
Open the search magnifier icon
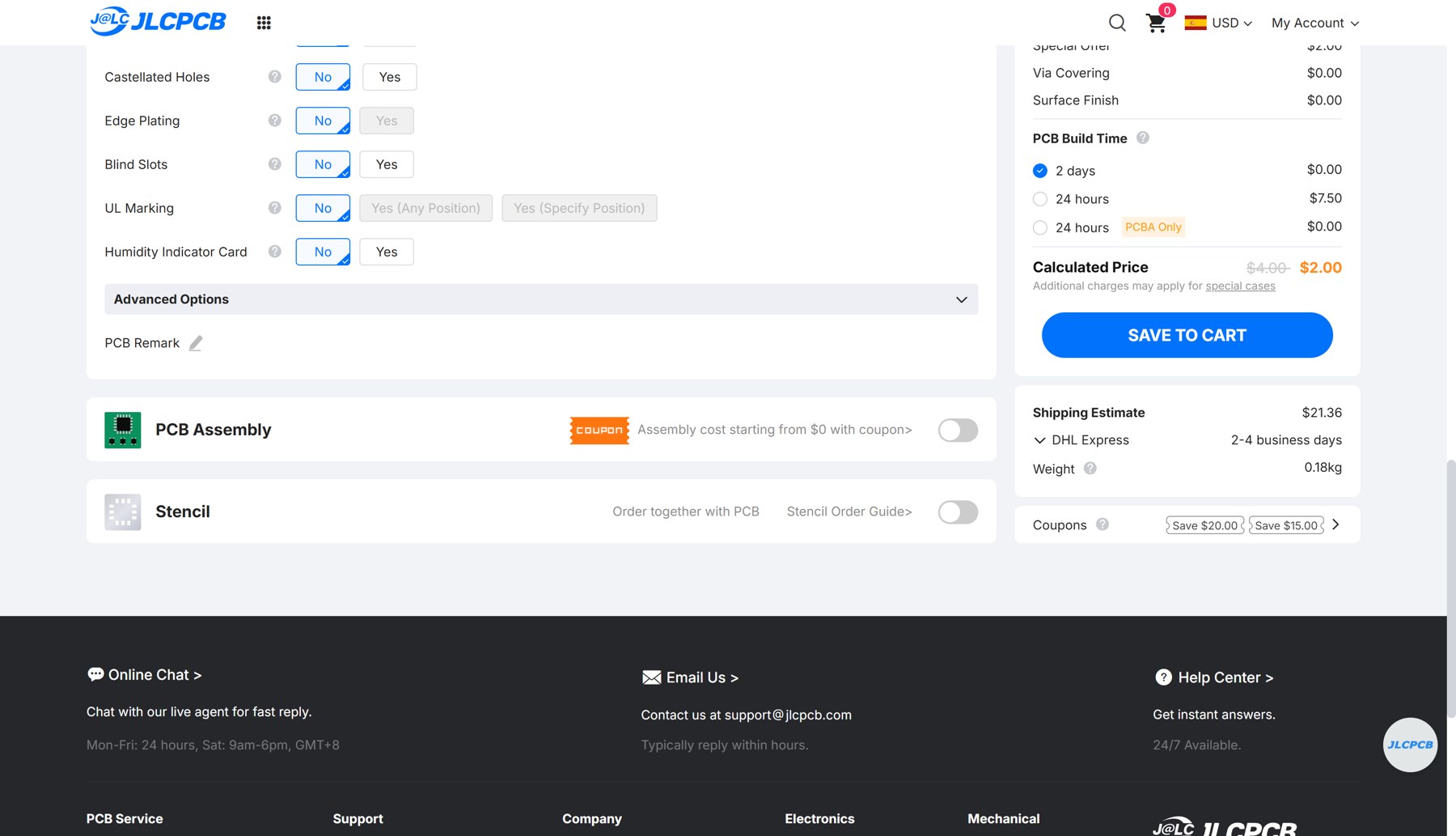coord(1117,23)
